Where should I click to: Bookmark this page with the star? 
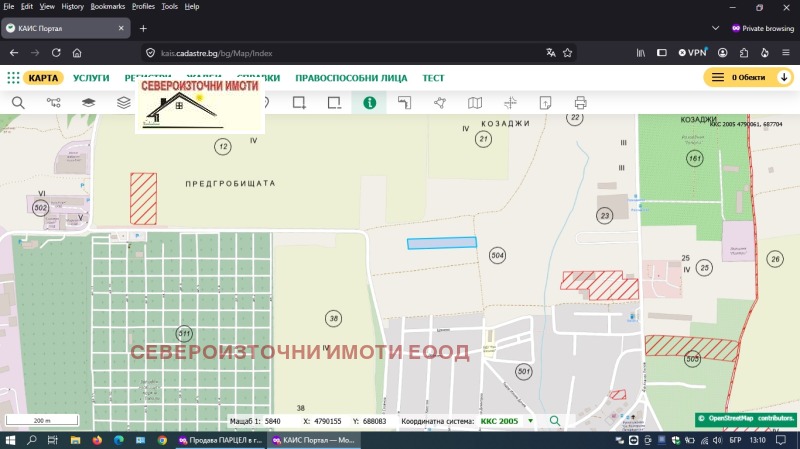point(567,53)
